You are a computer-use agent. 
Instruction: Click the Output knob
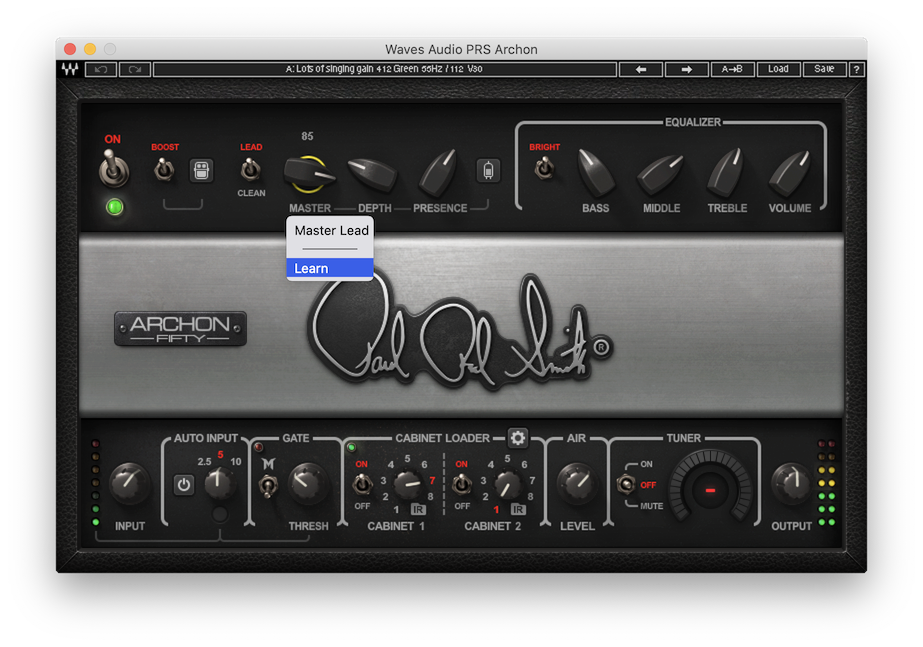791,484
